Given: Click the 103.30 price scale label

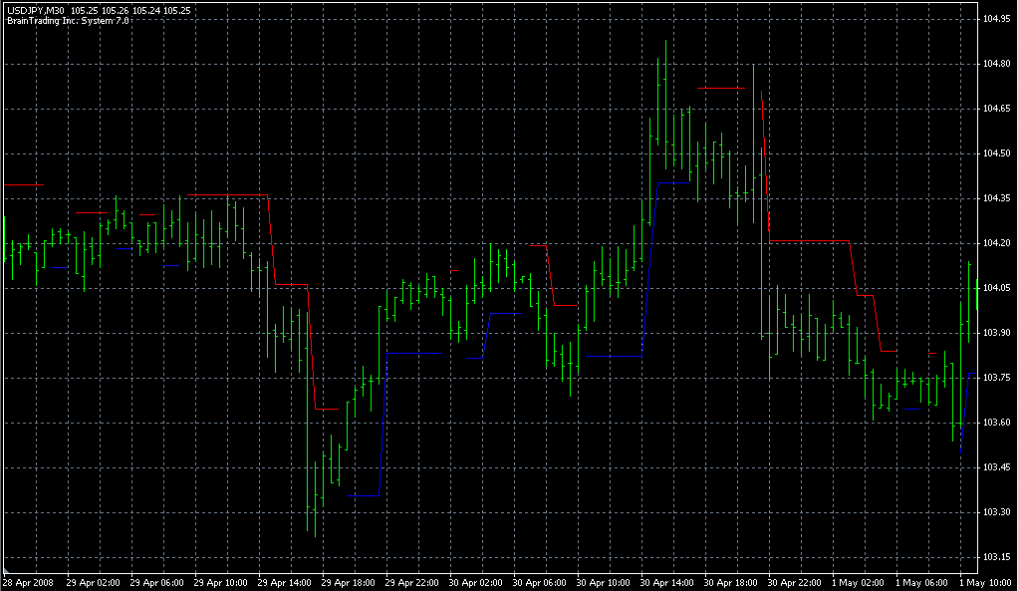Looking at the screenshot, I should [x=996, y=513].
